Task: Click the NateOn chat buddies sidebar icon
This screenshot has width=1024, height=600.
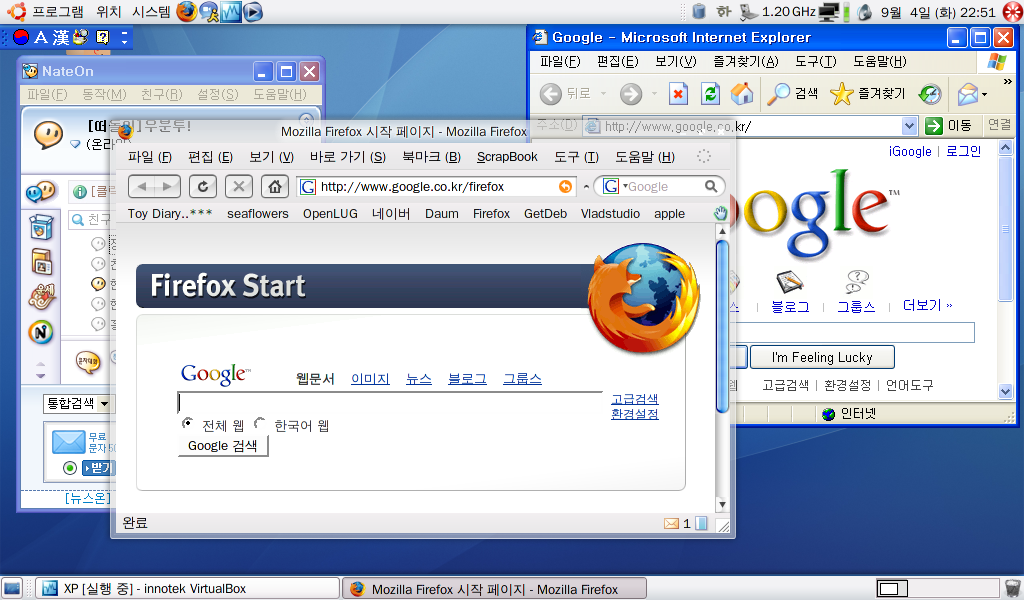Action: click(40, 192)
